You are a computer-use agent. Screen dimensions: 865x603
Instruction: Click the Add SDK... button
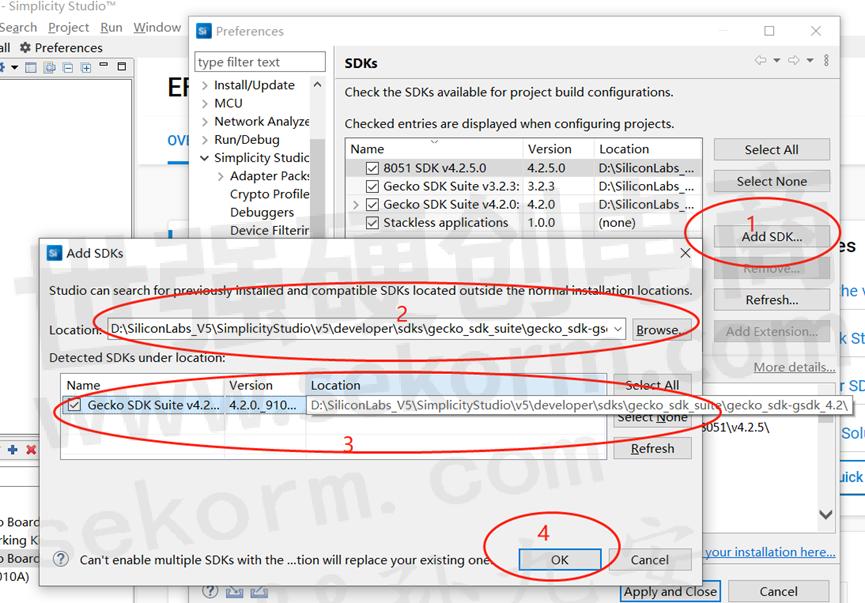pos(771,237)
